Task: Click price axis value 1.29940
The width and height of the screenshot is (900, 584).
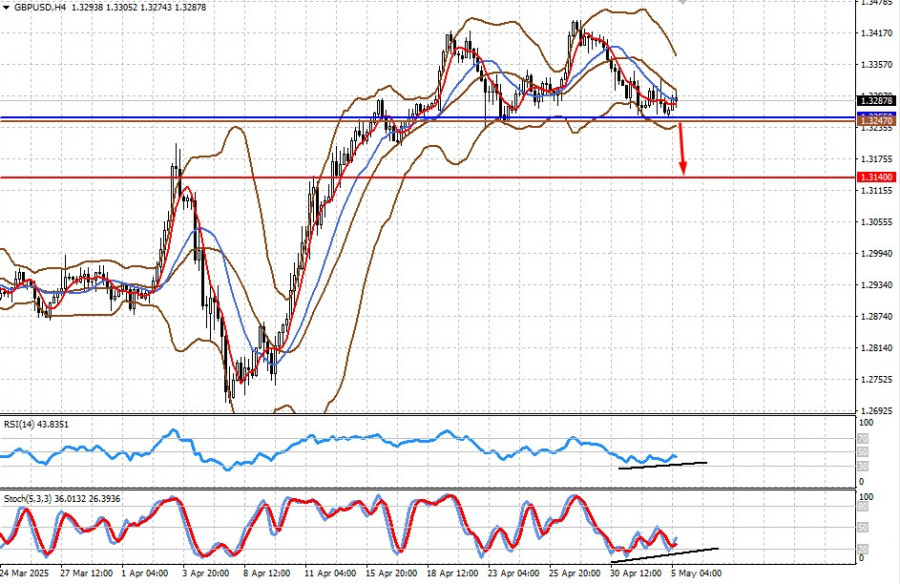Action: [x=876, y=253]
